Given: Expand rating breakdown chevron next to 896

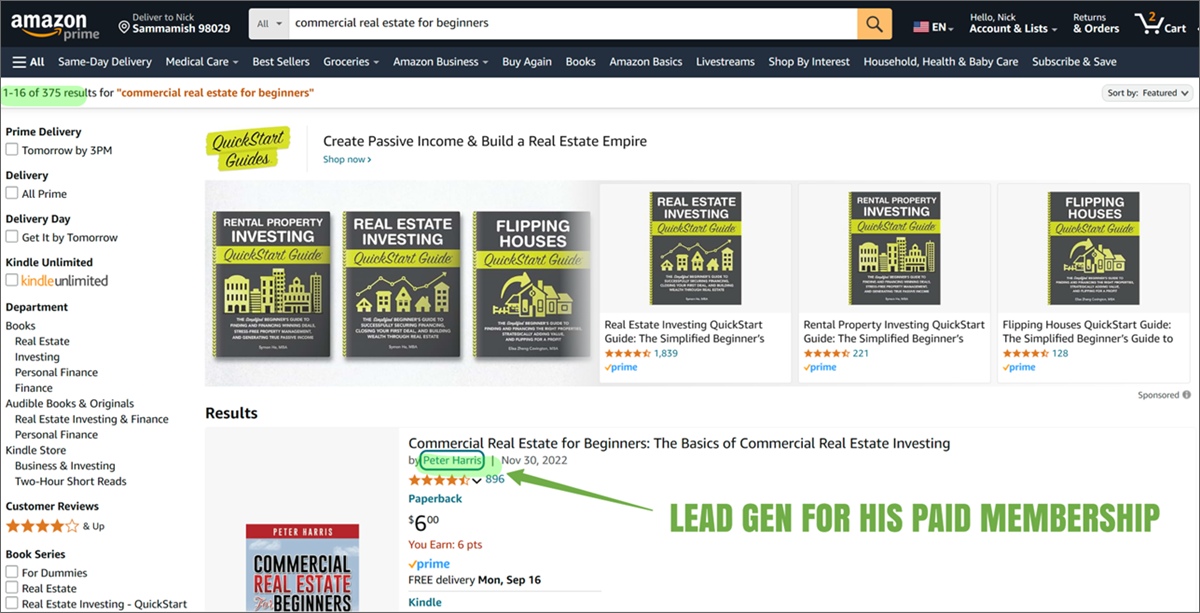Looking at the screenshot, I should [x=477, y=481].
